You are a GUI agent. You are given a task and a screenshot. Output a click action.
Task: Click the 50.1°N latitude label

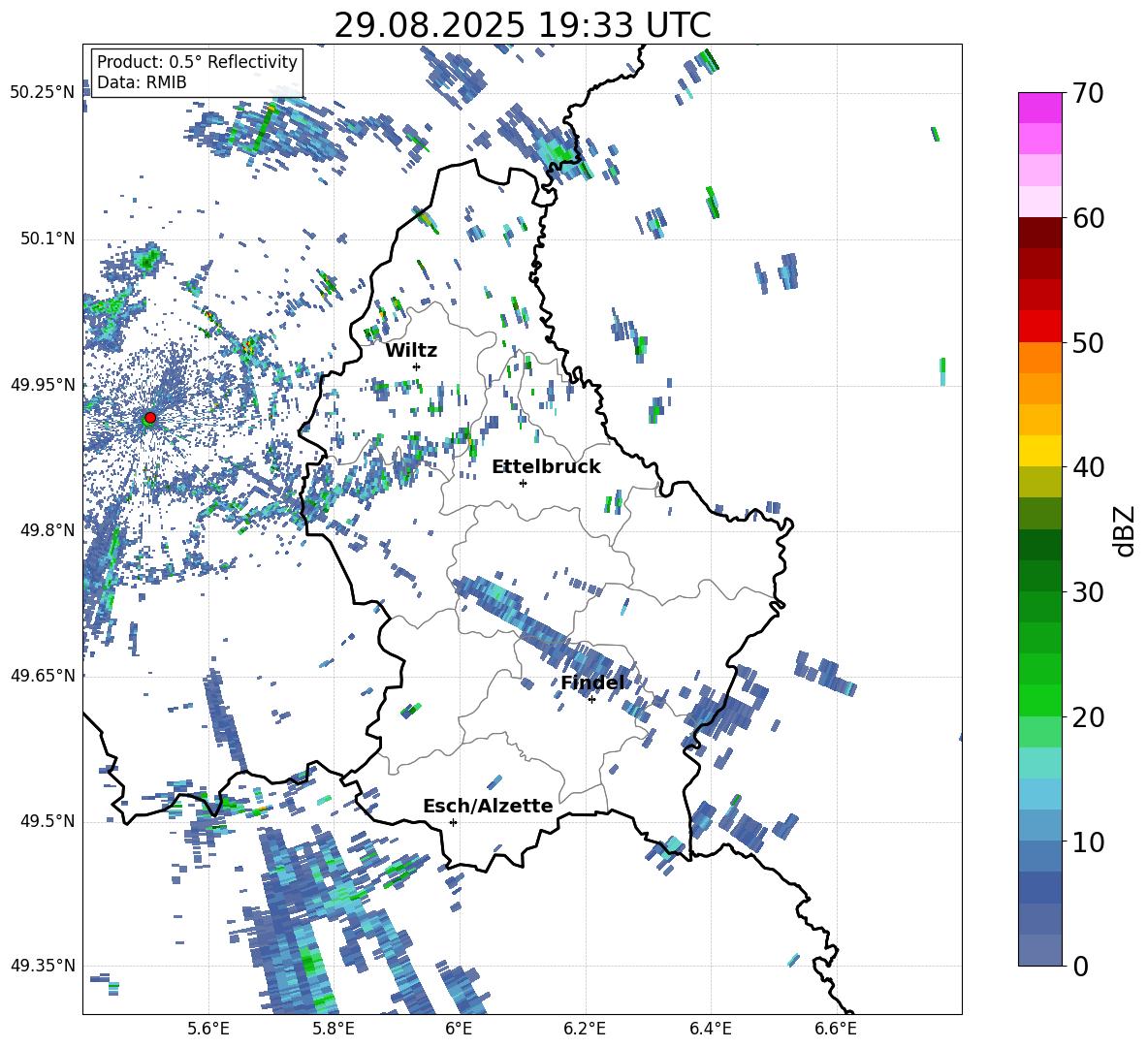coord(47,239)
